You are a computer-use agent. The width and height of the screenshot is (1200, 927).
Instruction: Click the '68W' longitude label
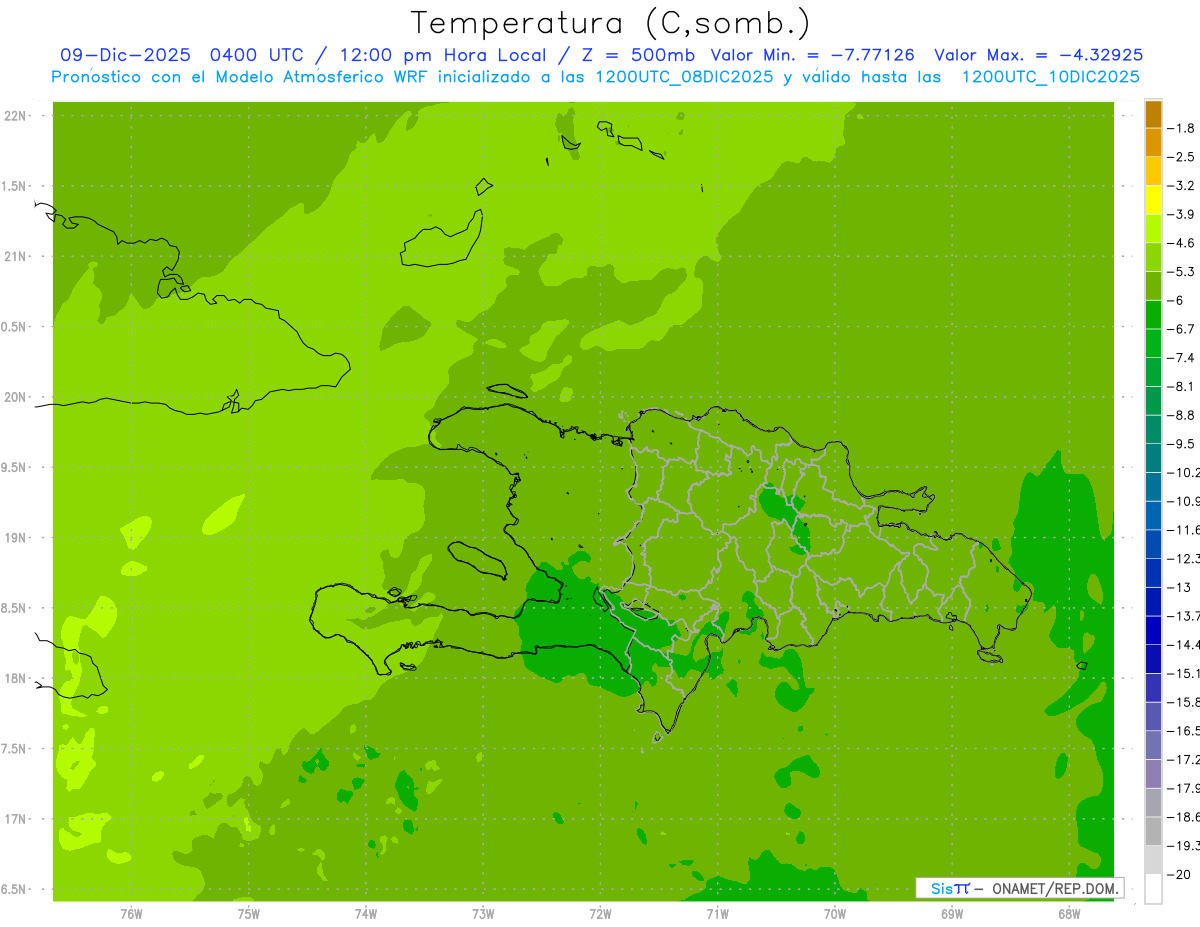pyautogui.click(x=1069, y=913)
